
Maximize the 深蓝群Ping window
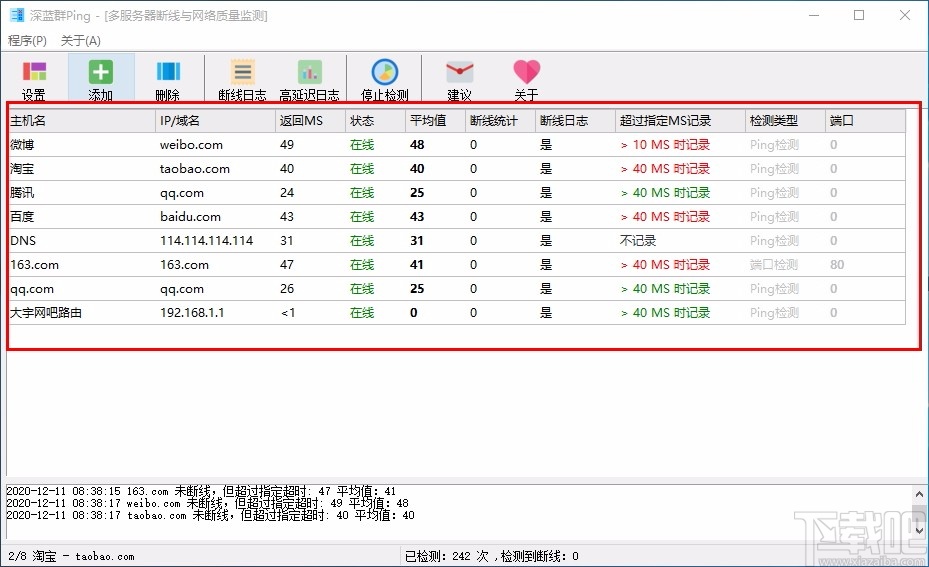[x=859, y=15]
